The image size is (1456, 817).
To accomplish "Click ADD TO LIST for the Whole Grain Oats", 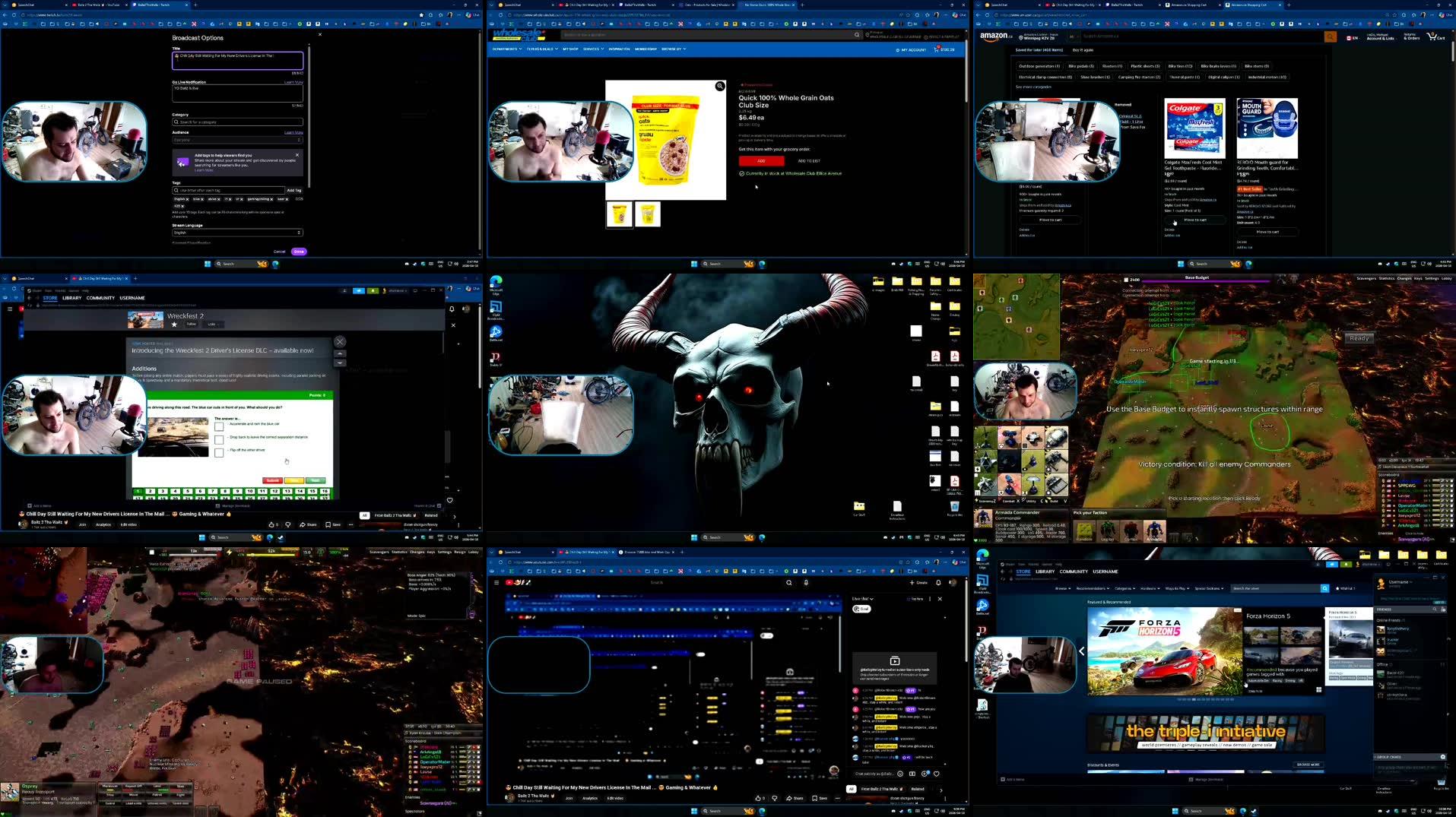I will pos(809,161).
